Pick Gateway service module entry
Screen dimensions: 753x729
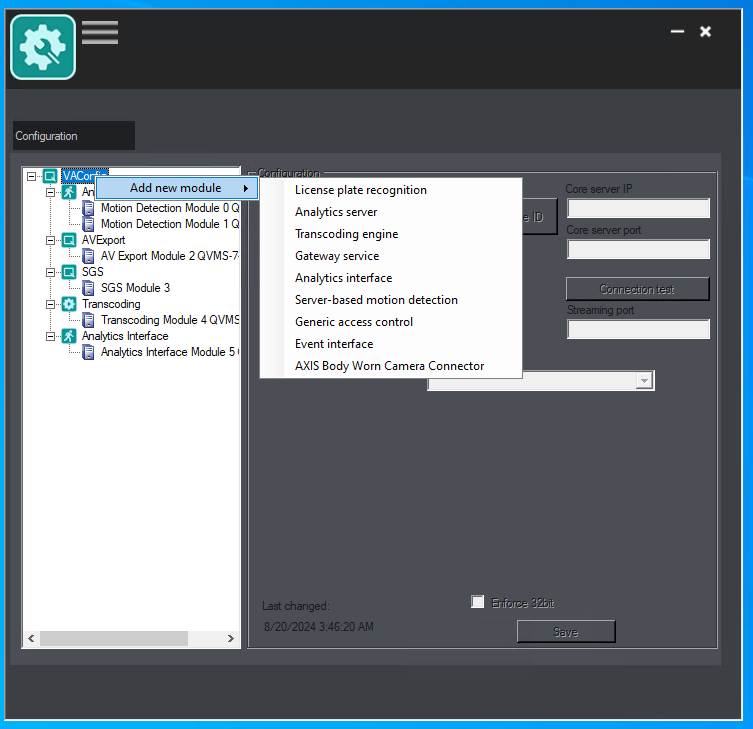pyautogui.click(x=337, y=256)
